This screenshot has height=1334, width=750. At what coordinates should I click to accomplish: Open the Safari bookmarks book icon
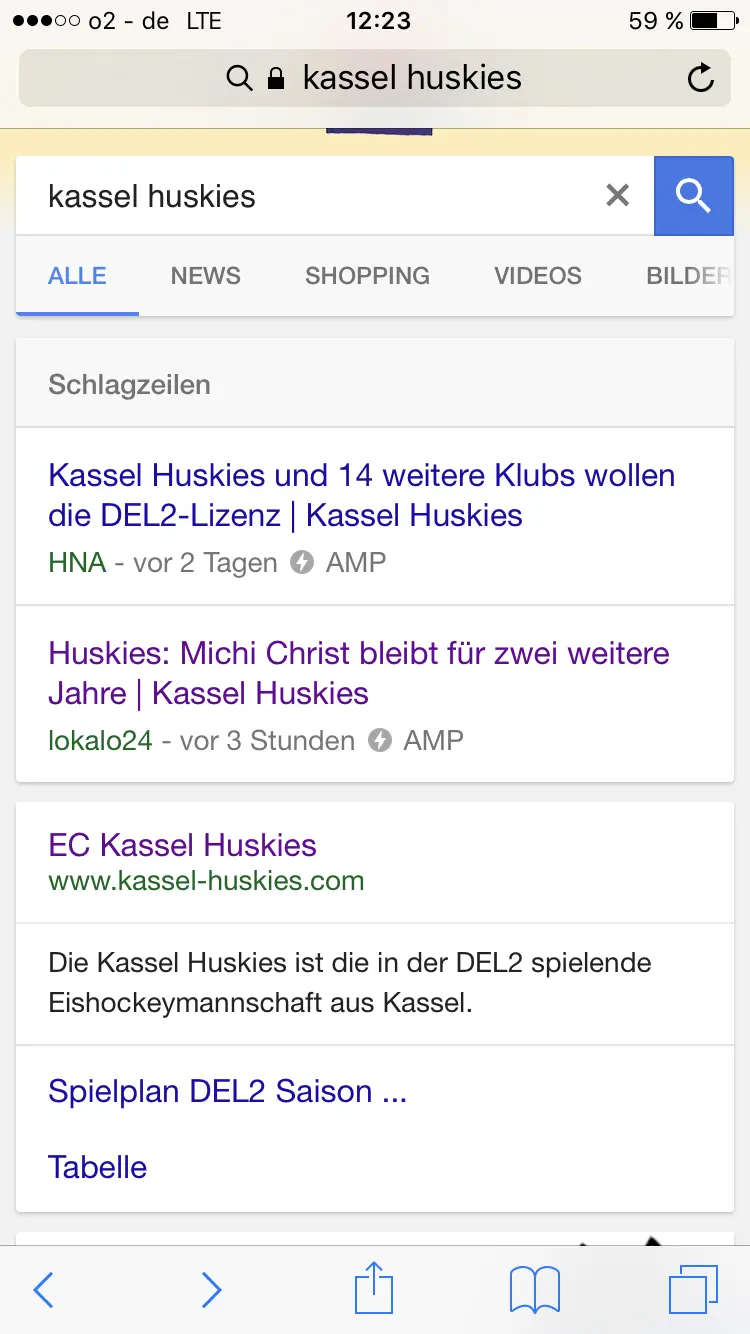535,1290
